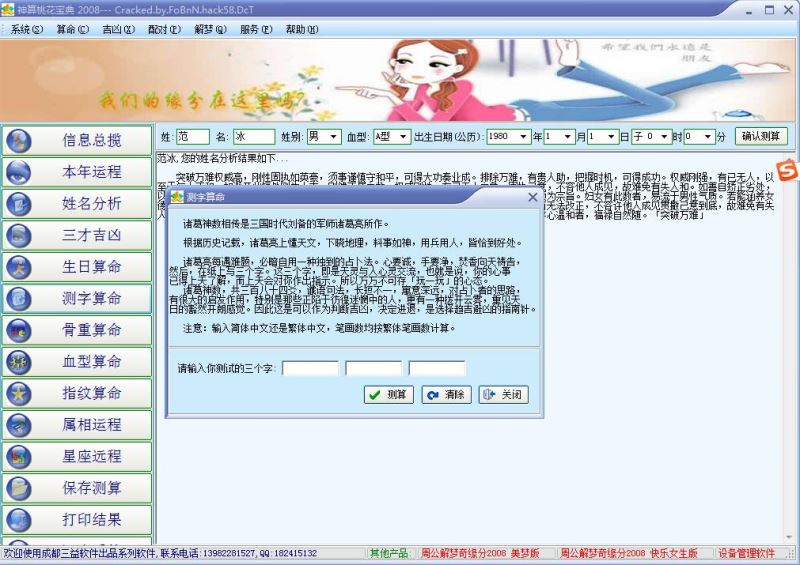Open 设备管理软件 link in status bar
This screenshot has height=565, width=800.
click(746, 553)
